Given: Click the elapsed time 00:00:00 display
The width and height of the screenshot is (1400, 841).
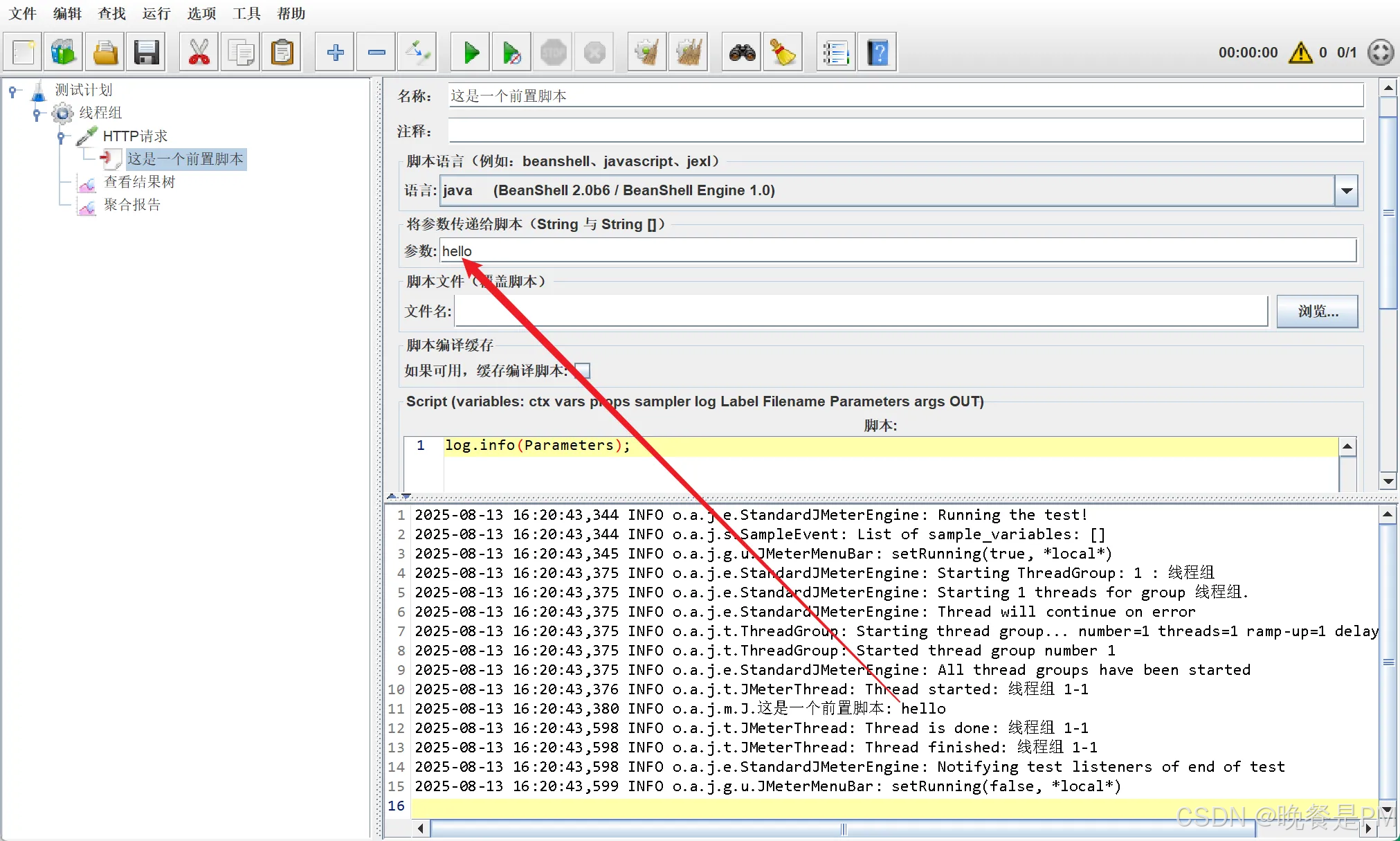Looking at the screenshot, I should (x=1248, y=53).
